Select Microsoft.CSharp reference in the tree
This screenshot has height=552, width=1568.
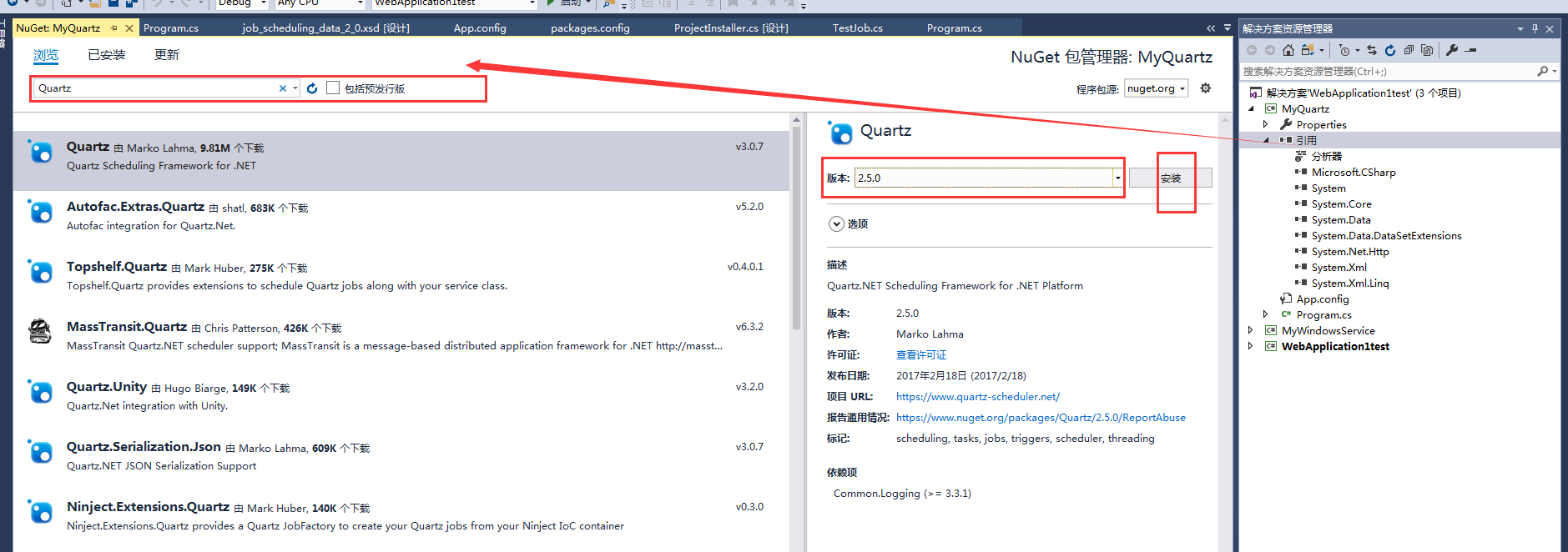pos(1354,172)
